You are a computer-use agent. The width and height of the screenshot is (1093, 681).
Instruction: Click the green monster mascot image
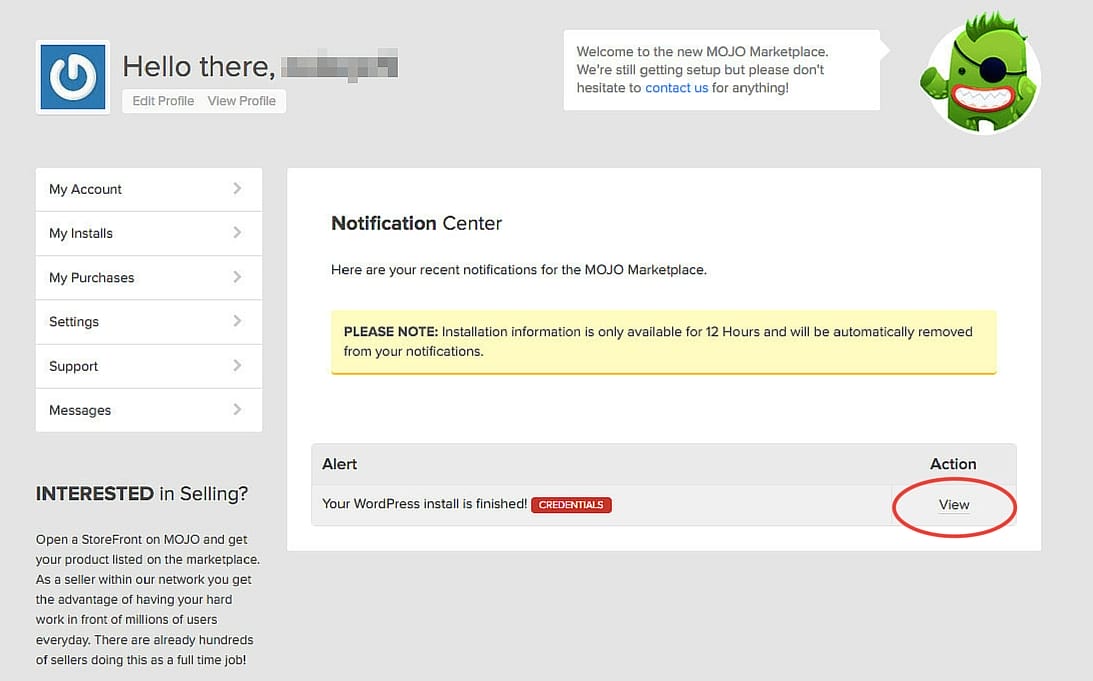coord(979,76)
